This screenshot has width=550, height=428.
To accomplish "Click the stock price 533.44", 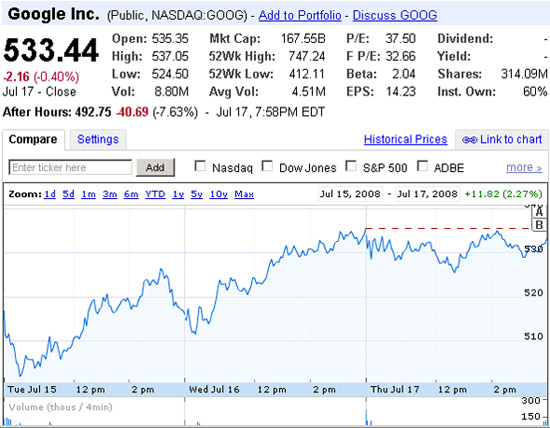I will click(51, 51).
